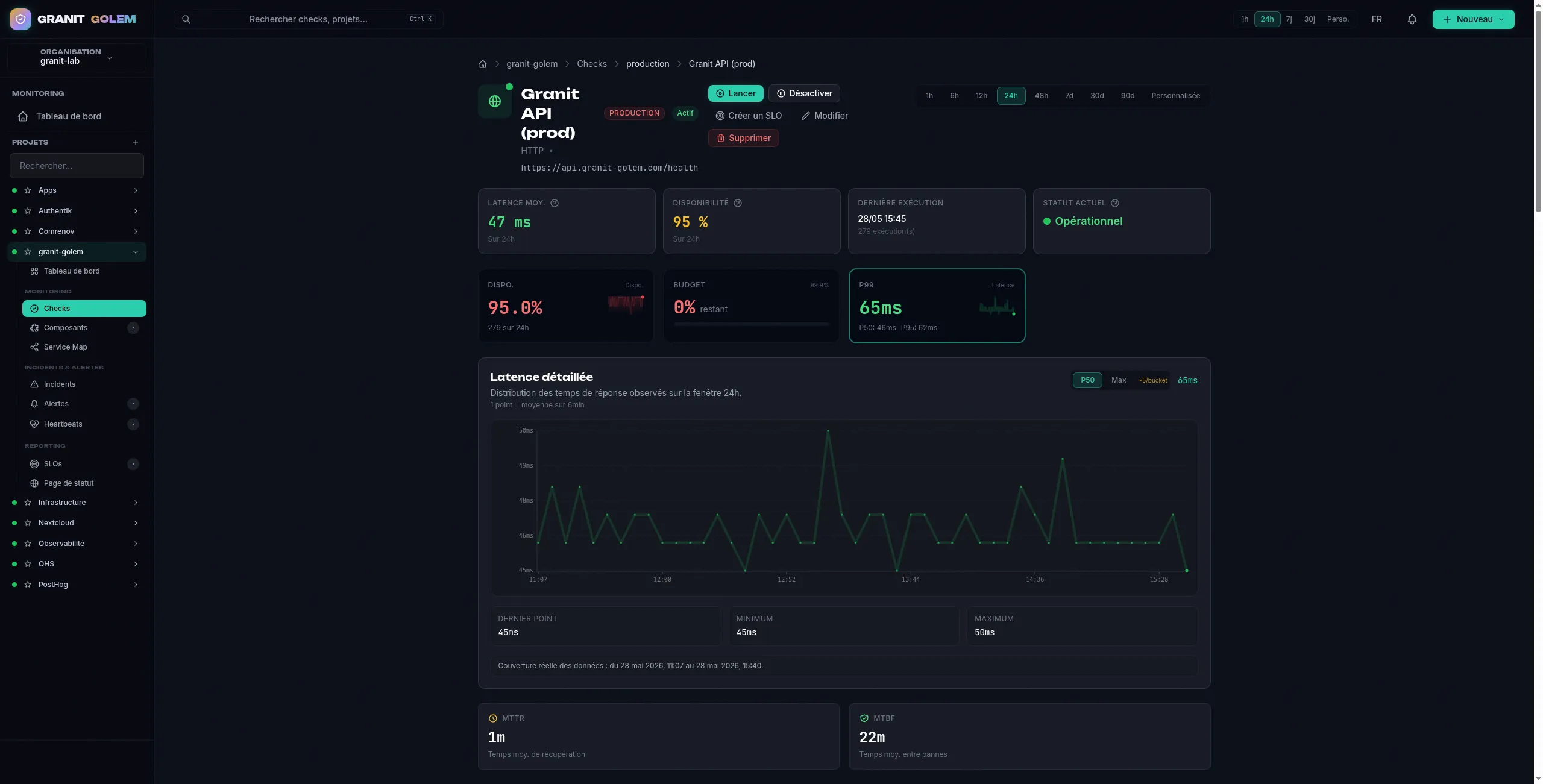Image resolution: width=1543 pixels, height=784 pixels.
Task: Run the check with Lancer
Action: tap(735, 93)
